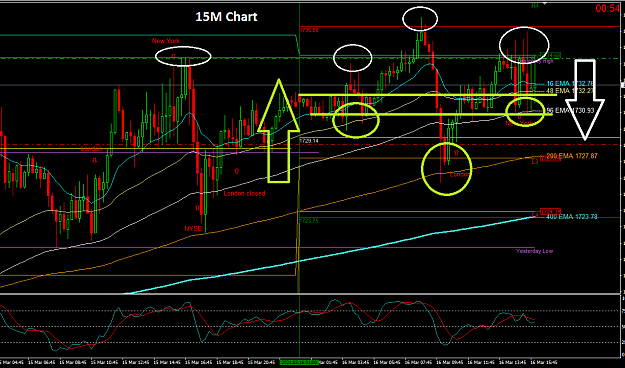Select the "96 EMA 1730.93" label
Screen dimensions: 625x368
(570, 110)
